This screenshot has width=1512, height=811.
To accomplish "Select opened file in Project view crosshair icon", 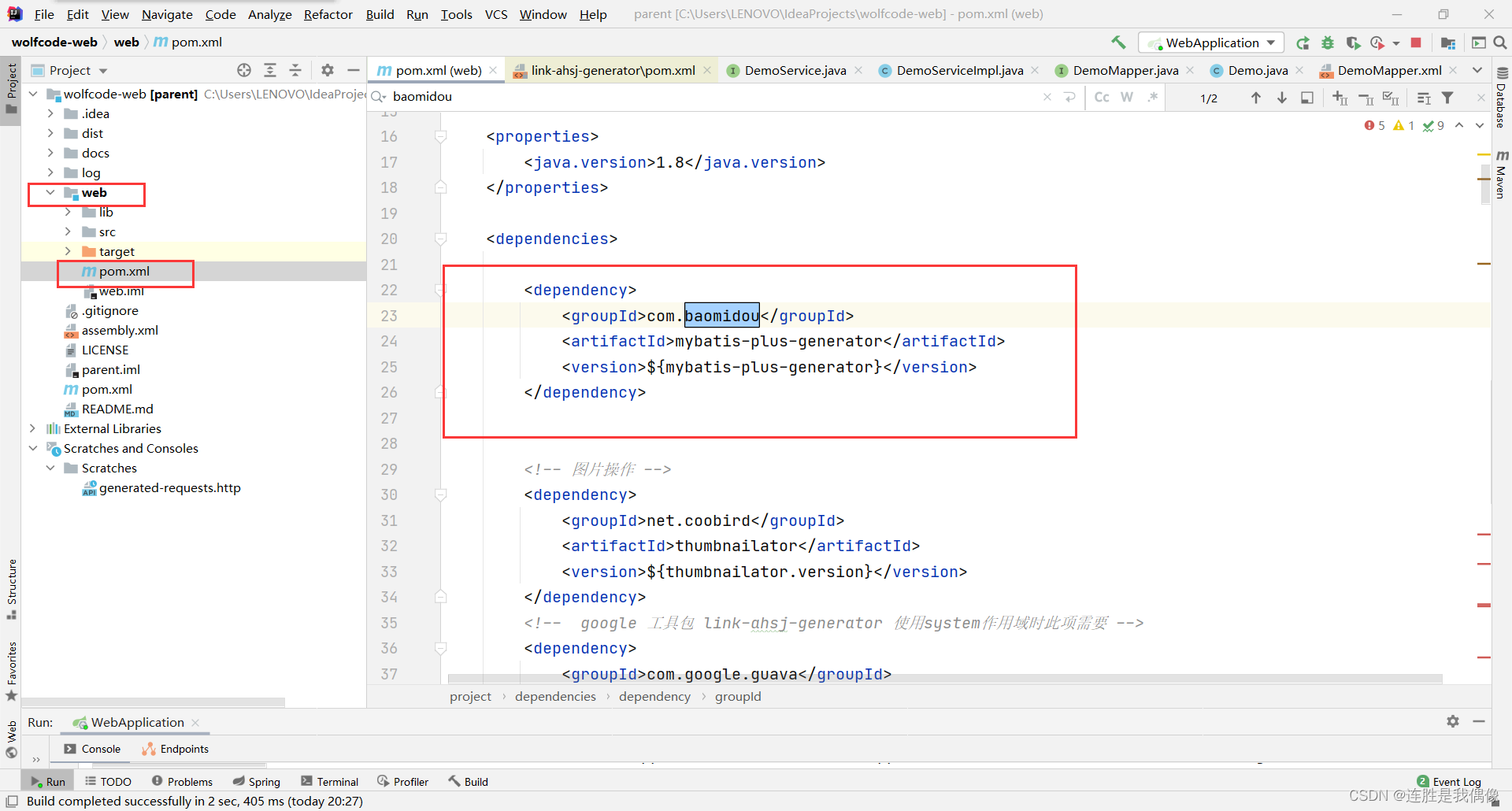I will click(244, 70).
